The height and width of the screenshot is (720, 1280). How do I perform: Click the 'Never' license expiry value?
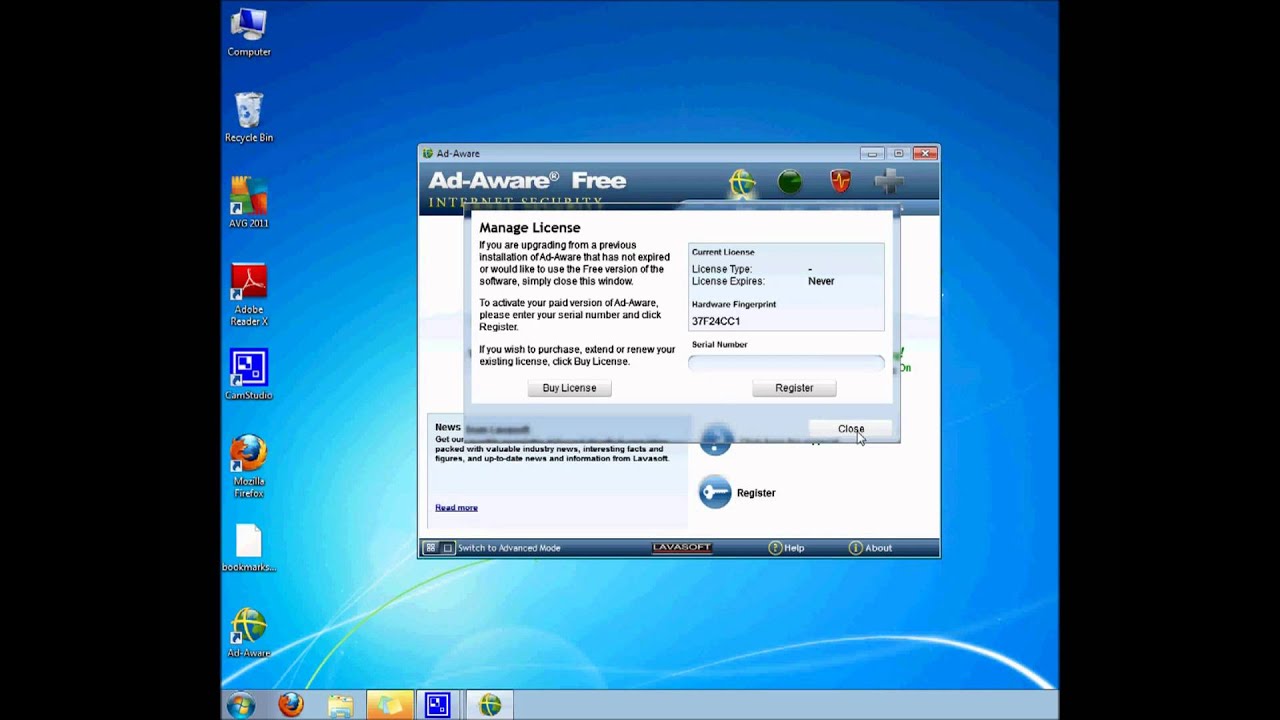coord(821,282)
